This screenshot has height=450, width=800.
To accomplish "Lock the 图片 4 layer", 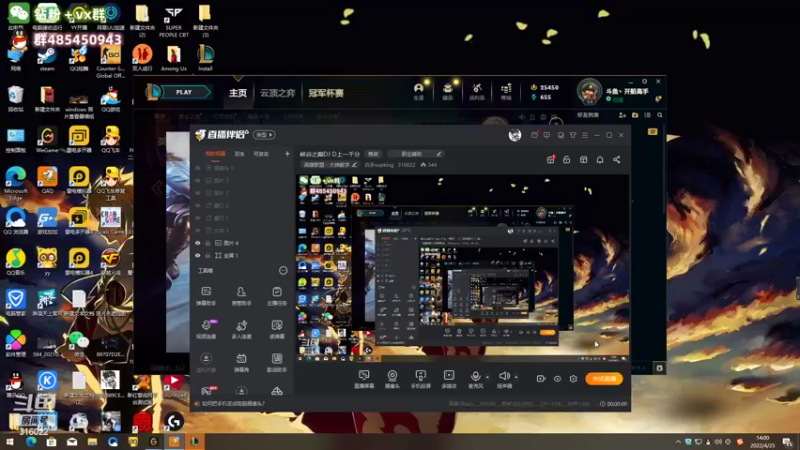I will pyautogui.click(x=208, y=243).
